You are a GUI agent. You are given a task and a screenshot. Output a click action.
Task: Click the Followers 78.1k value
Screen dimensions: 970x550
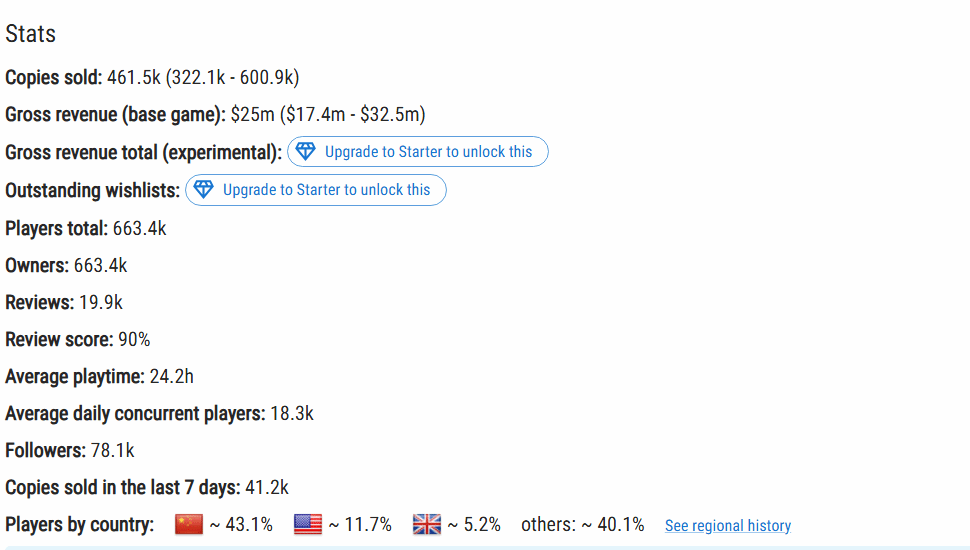coord(113,450)
